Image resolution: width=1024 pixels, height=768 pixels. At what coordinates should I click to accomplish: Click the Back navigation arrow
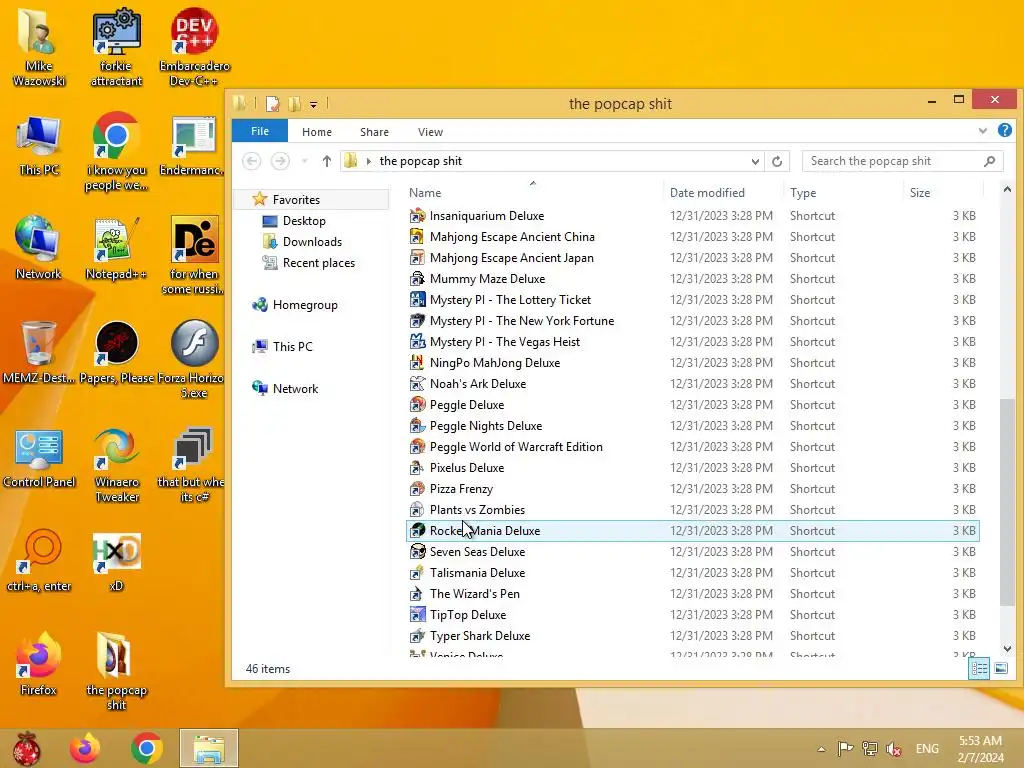coord(251,161)
